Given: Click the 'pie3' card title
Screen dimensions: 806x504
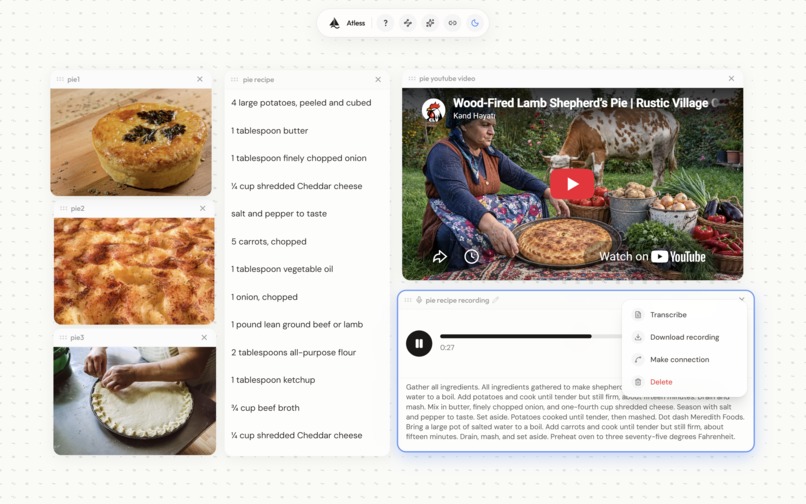Looking at the screenshot, I should tap(77, 337).
